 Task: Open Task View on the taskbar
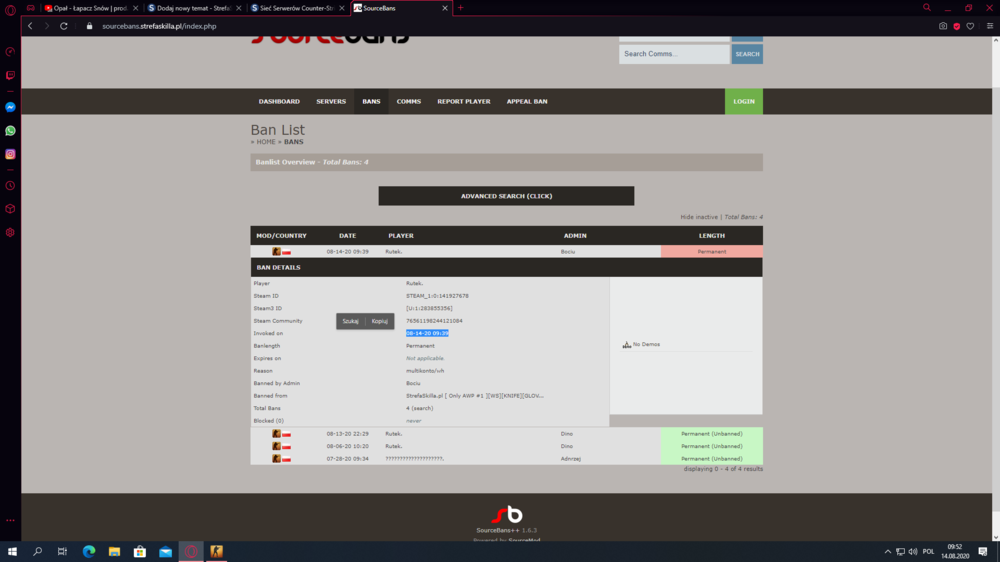[x=62, y=552]
